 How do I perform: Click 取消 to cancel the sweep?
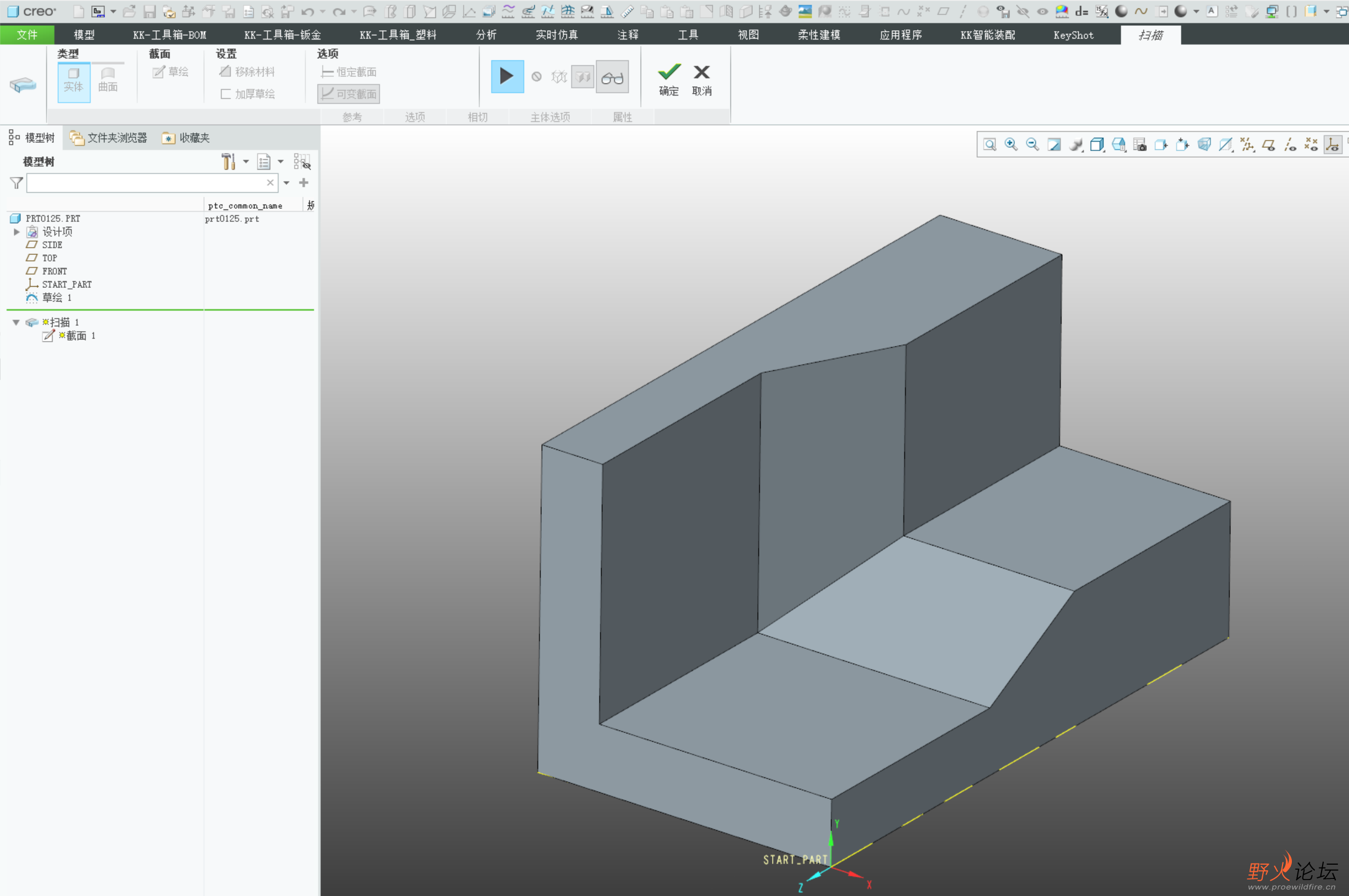click(x=702, y=80)
